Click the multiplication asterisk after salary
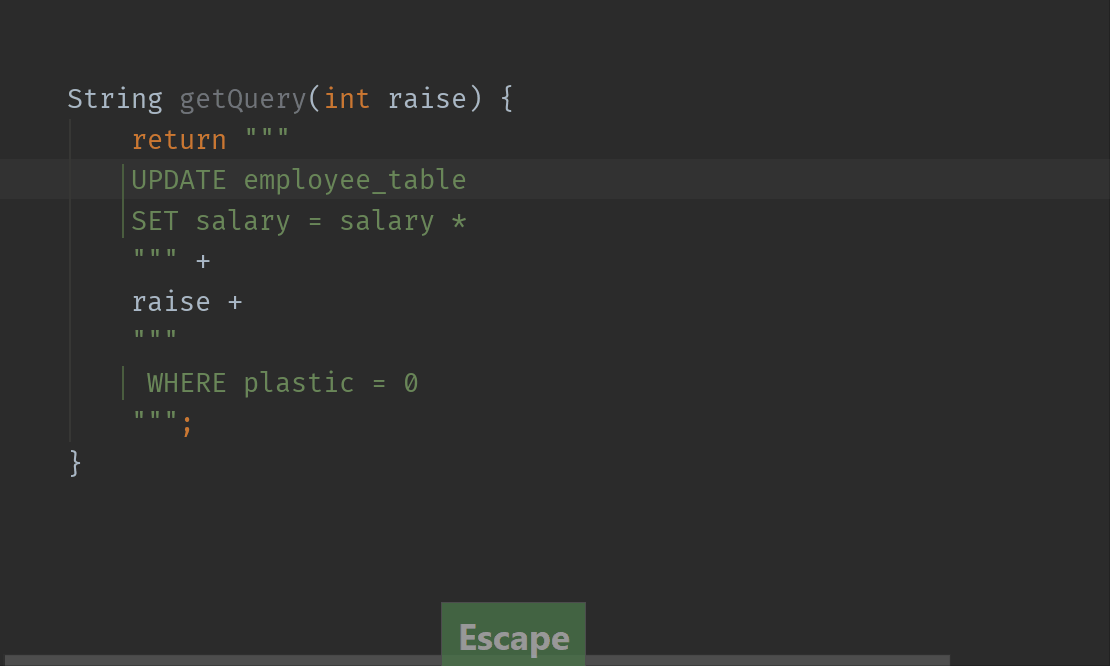The height and width of the screenshot is (666, 1110). [x=460, y=220]
